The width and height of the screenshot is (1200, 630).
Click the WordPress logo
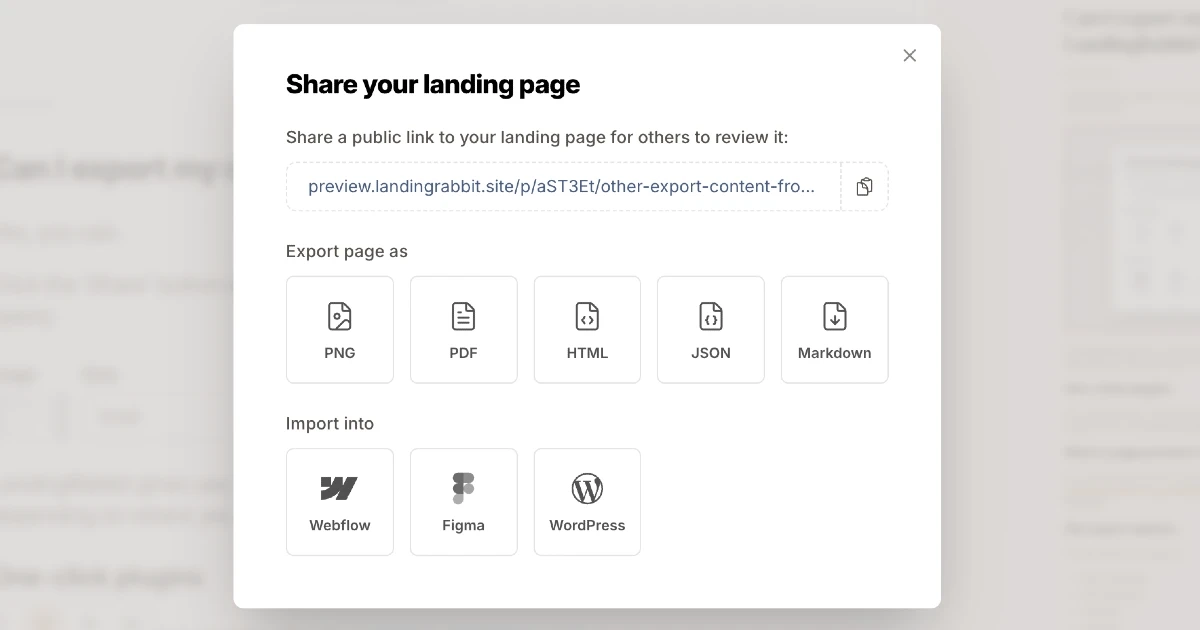pos(587,489)
